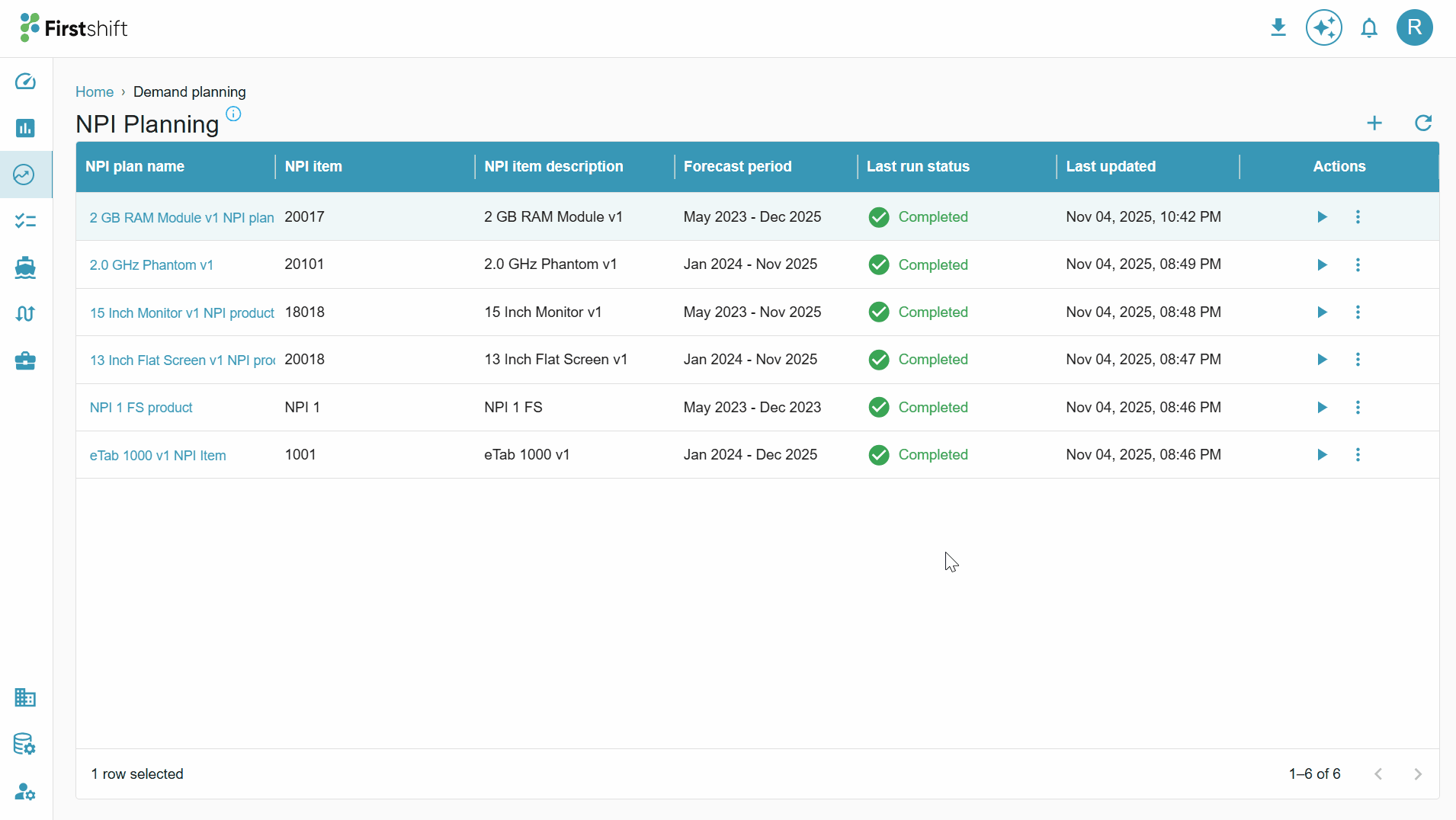Image resolution: width=1456 pixels, height=820 pixels.
Task: Sort by Last updated column header
Action: pos(1111,166)
